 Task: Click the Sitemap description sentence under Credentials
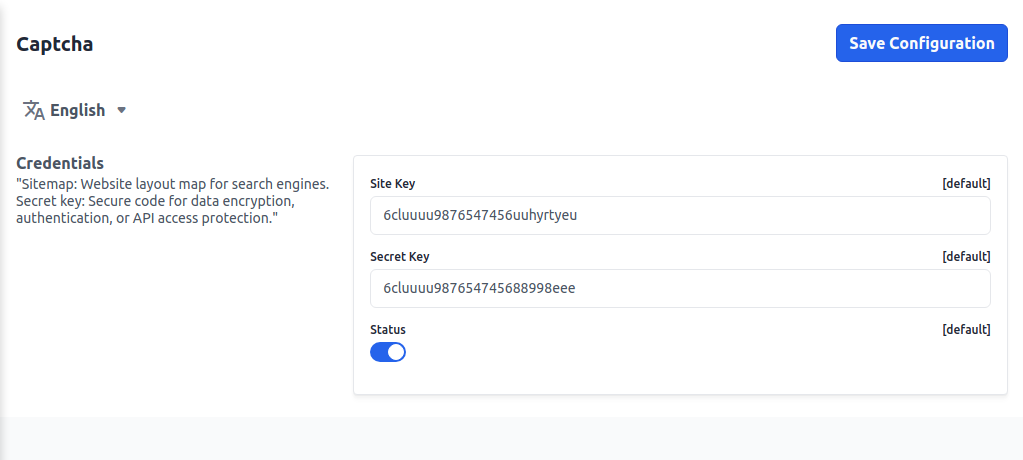coord(172,185)
